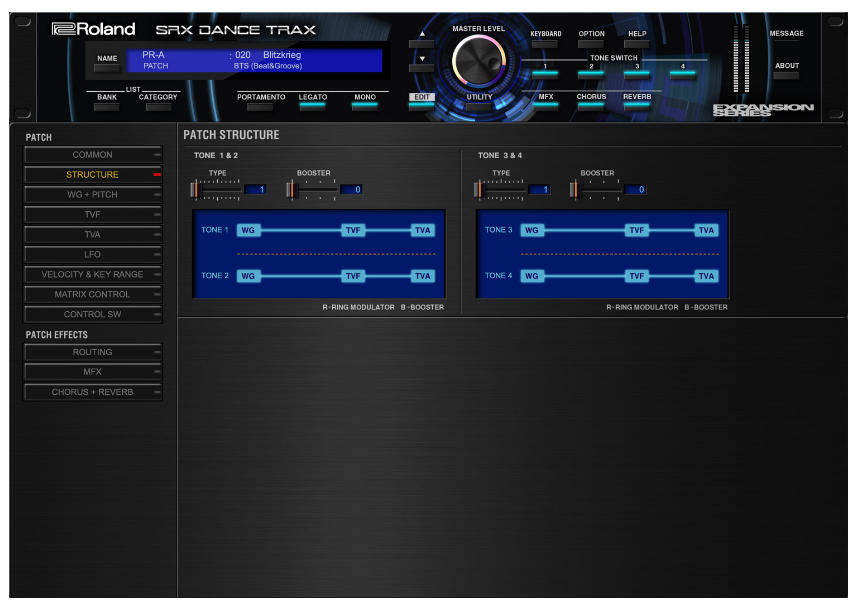Viewport: 858px width, 610px height.
Task: Click the Tone 2 WG block
Action: (x=248, y=276)
